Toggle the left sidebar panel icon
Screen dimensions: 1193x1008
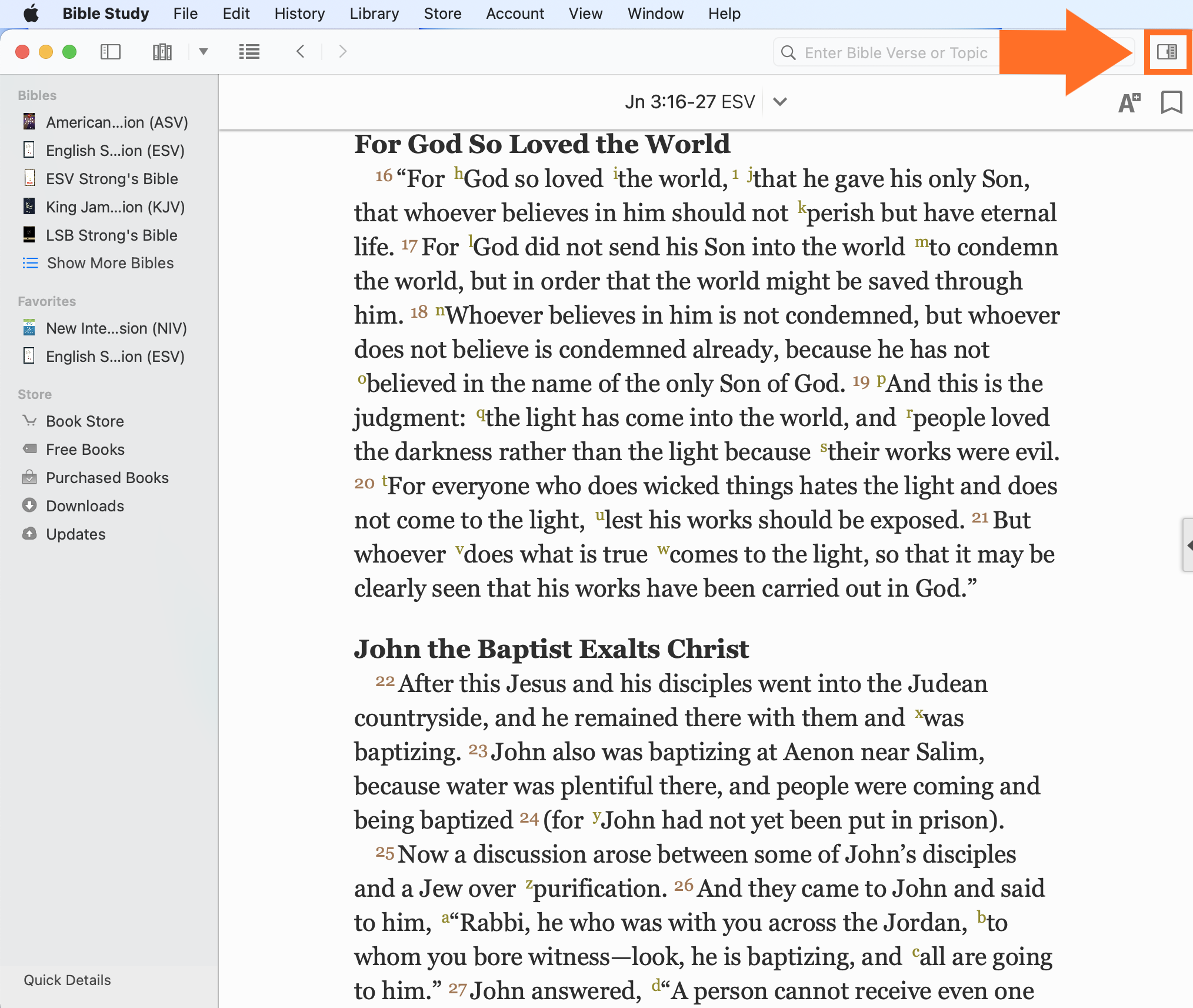tap(111, 52)
